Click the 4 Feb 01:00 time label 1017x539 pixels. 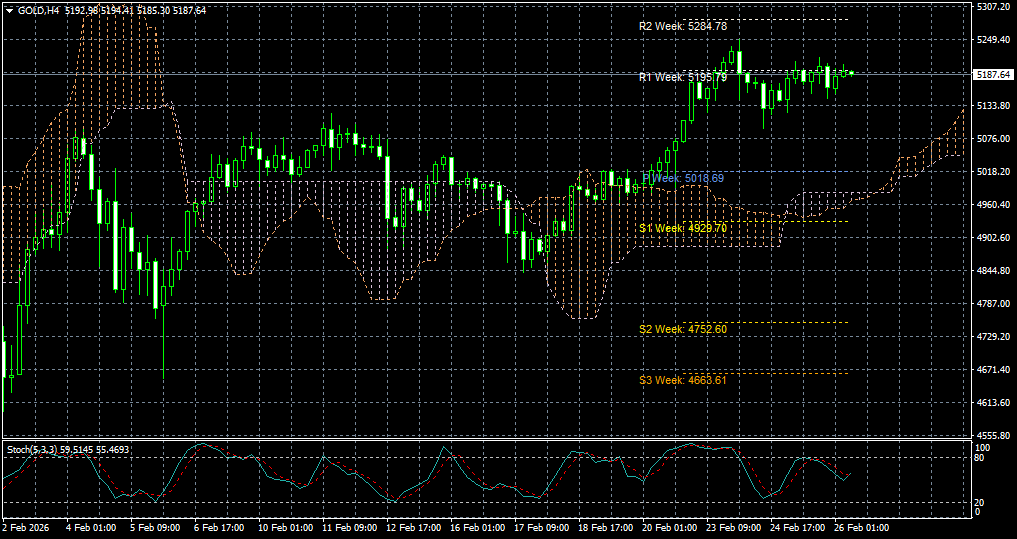click(x=91, y=528)
